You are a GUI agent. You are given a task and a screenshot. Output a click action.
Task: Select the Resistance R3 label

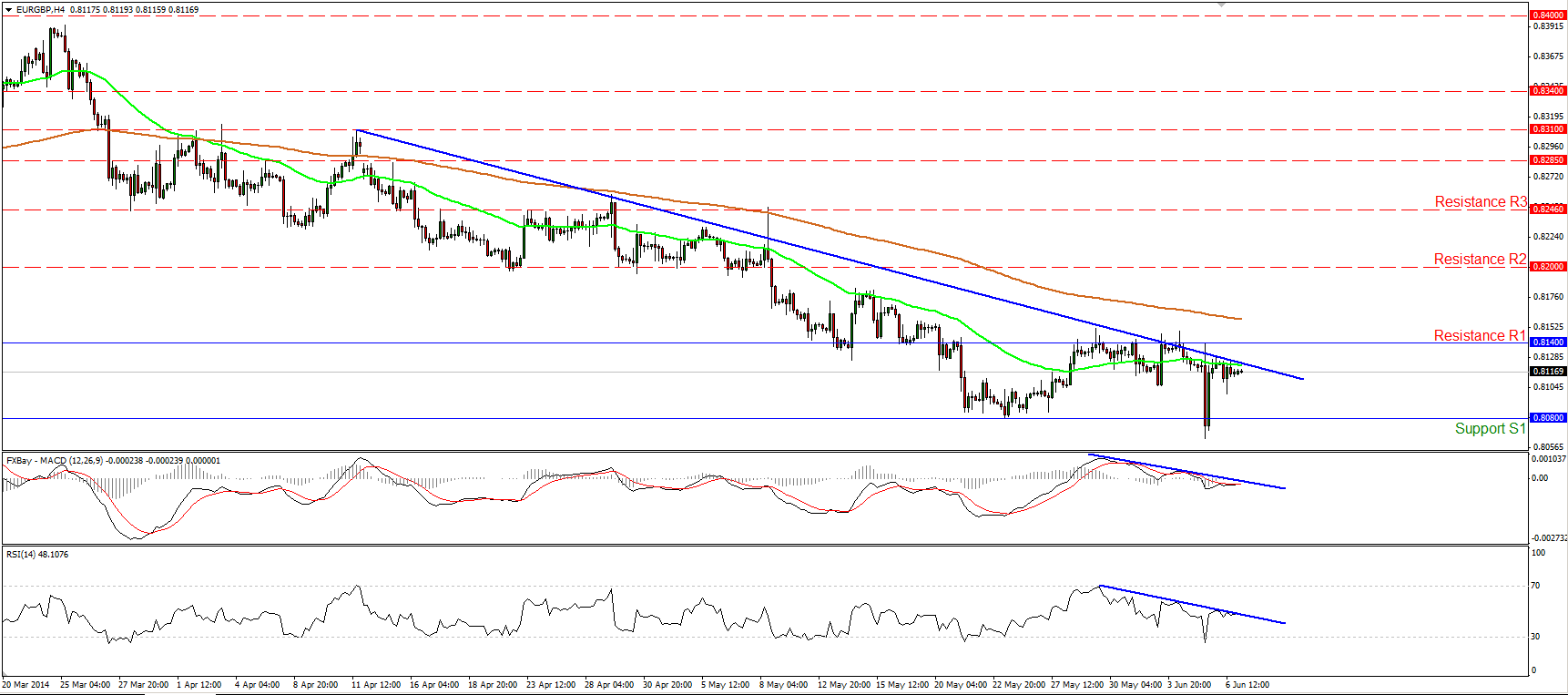(1481, 202)
